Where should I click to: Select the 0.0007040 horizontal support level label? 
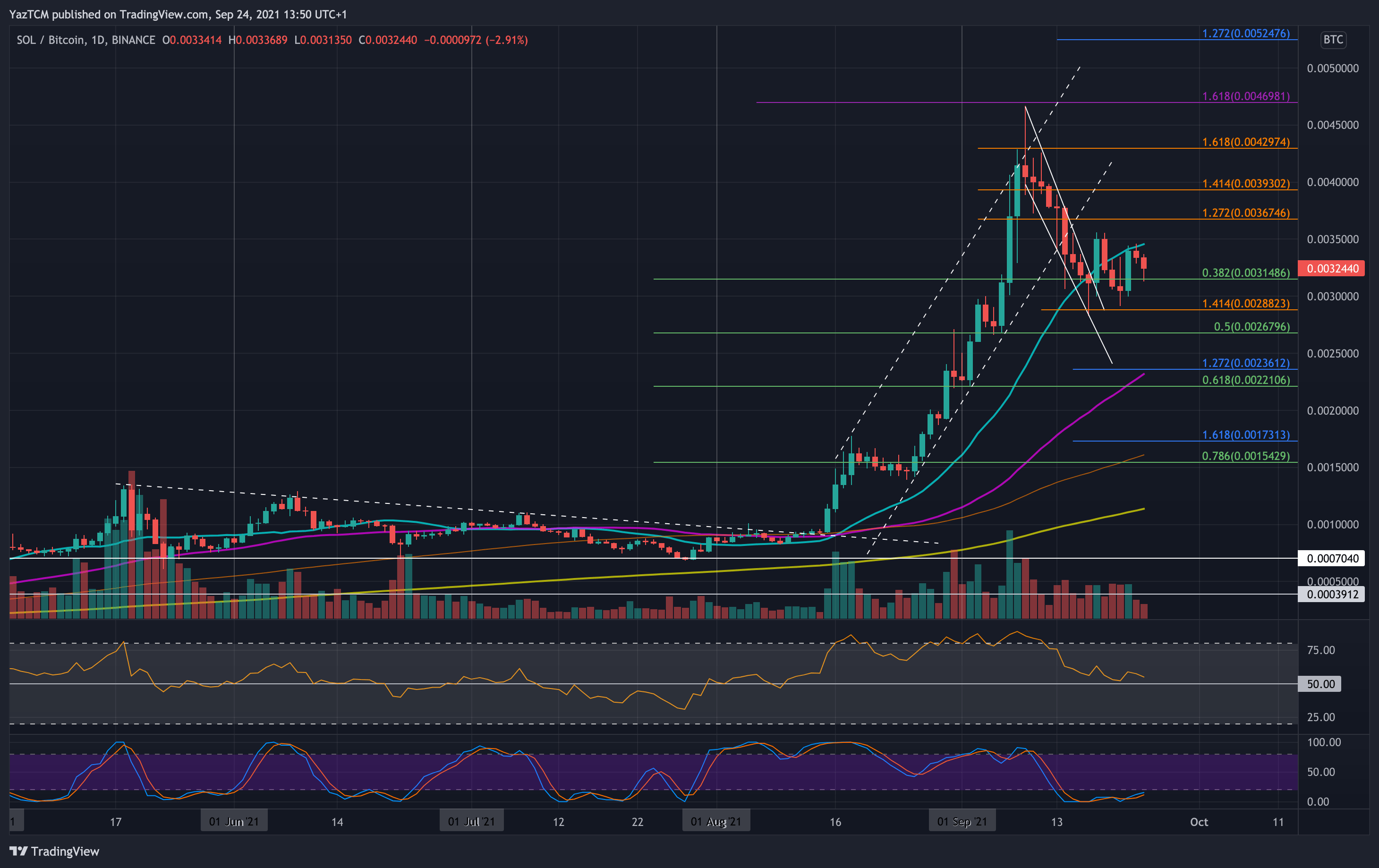[1331, 559]
